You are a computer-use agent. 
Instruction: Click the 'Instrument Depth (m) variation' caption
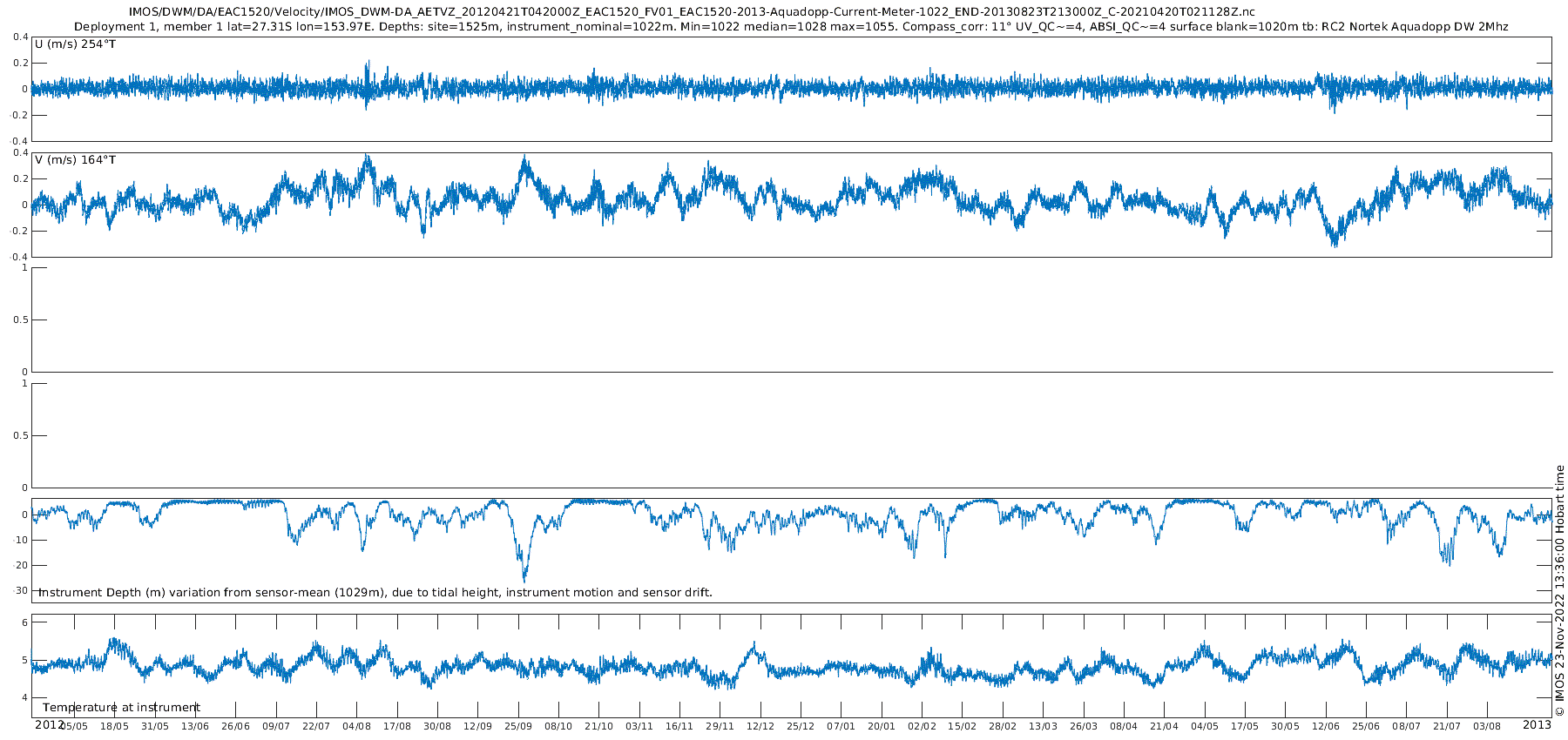tap(375, 593)
